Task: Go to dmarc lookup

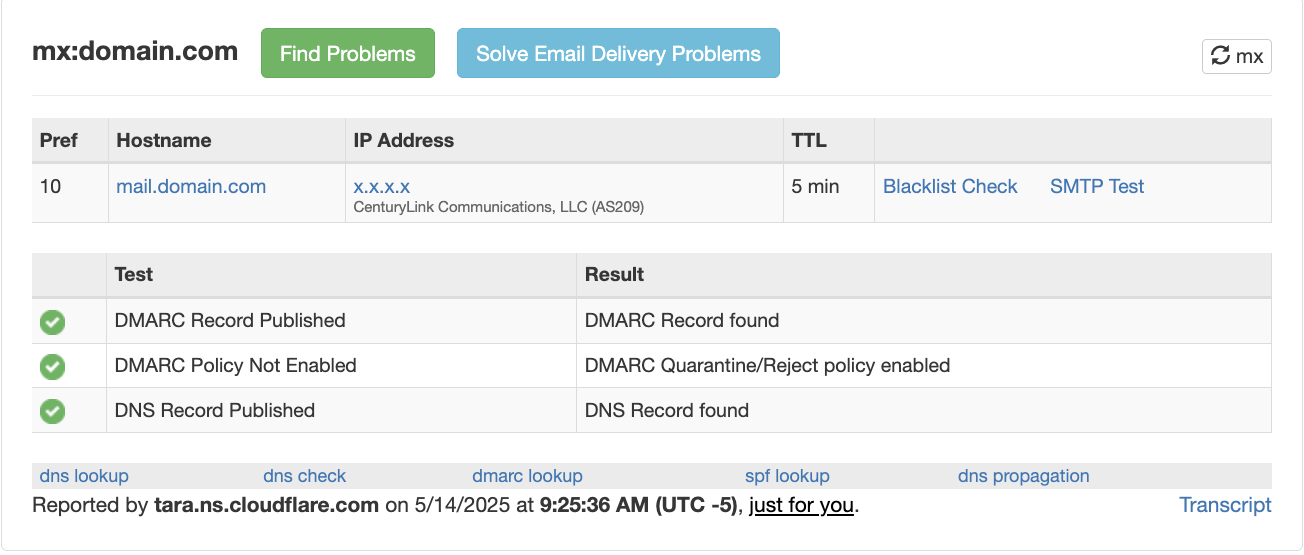Action: coord(527,476)
